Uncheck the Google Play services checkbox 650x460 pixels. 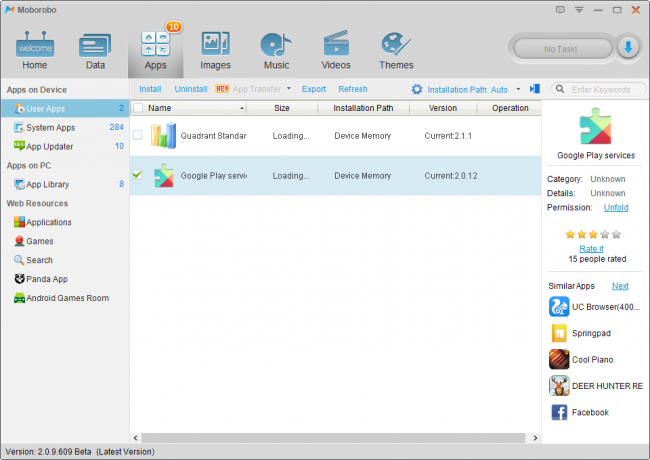[137, 174]
